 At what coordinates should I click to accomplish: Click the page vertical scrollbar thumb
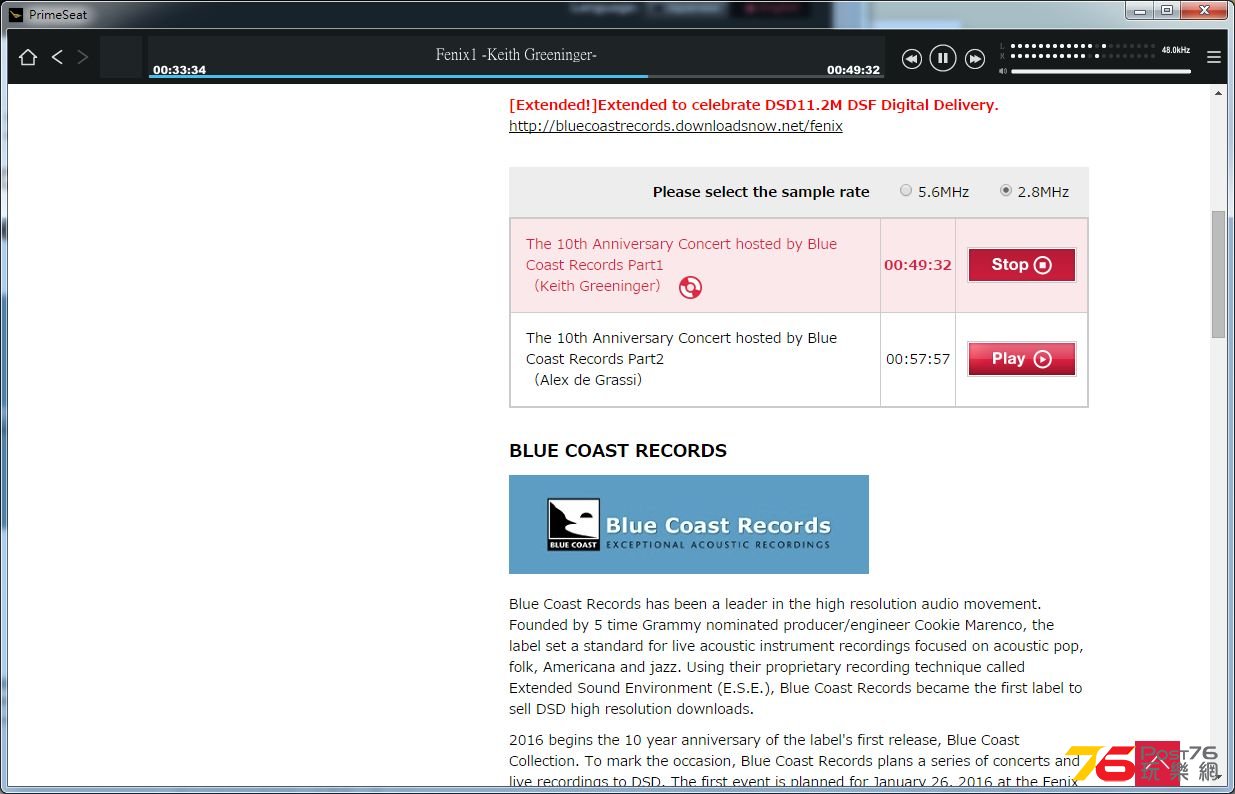click(1218, 273)
